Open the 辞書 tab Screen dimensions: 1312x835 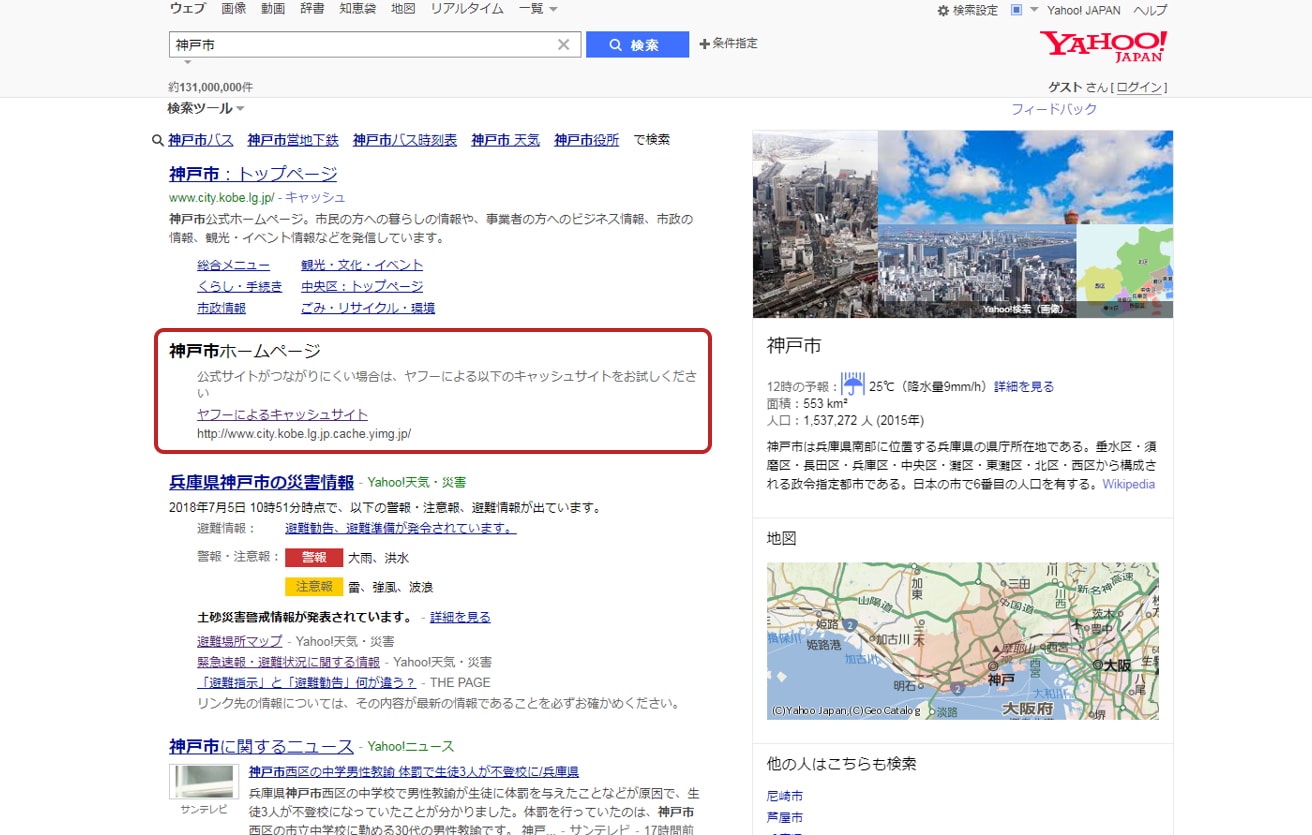(312, 9)
